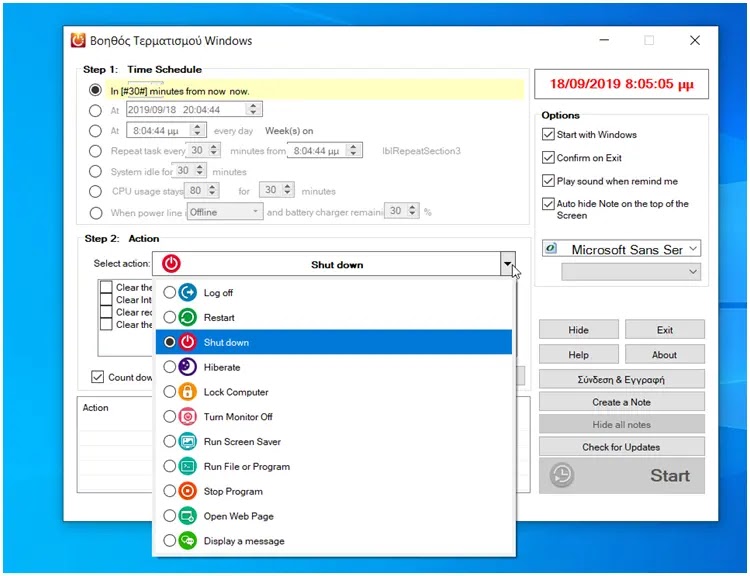Uncheck Start with Windows
Viewport: 750px width, 576px height.
pos(548,134)
